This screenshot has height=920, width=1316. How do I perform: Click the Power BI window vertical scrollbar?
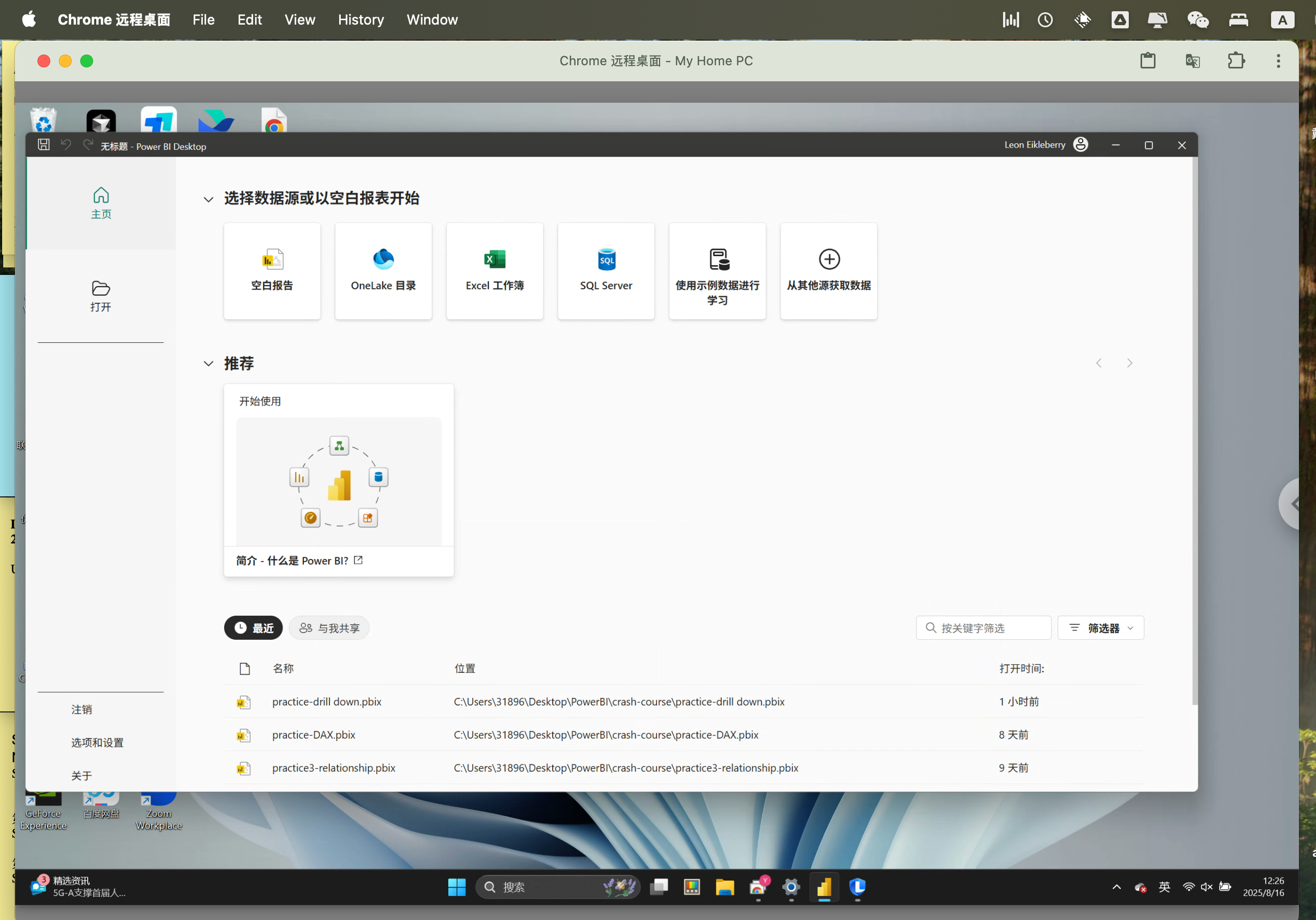(x=1195, y=431)
